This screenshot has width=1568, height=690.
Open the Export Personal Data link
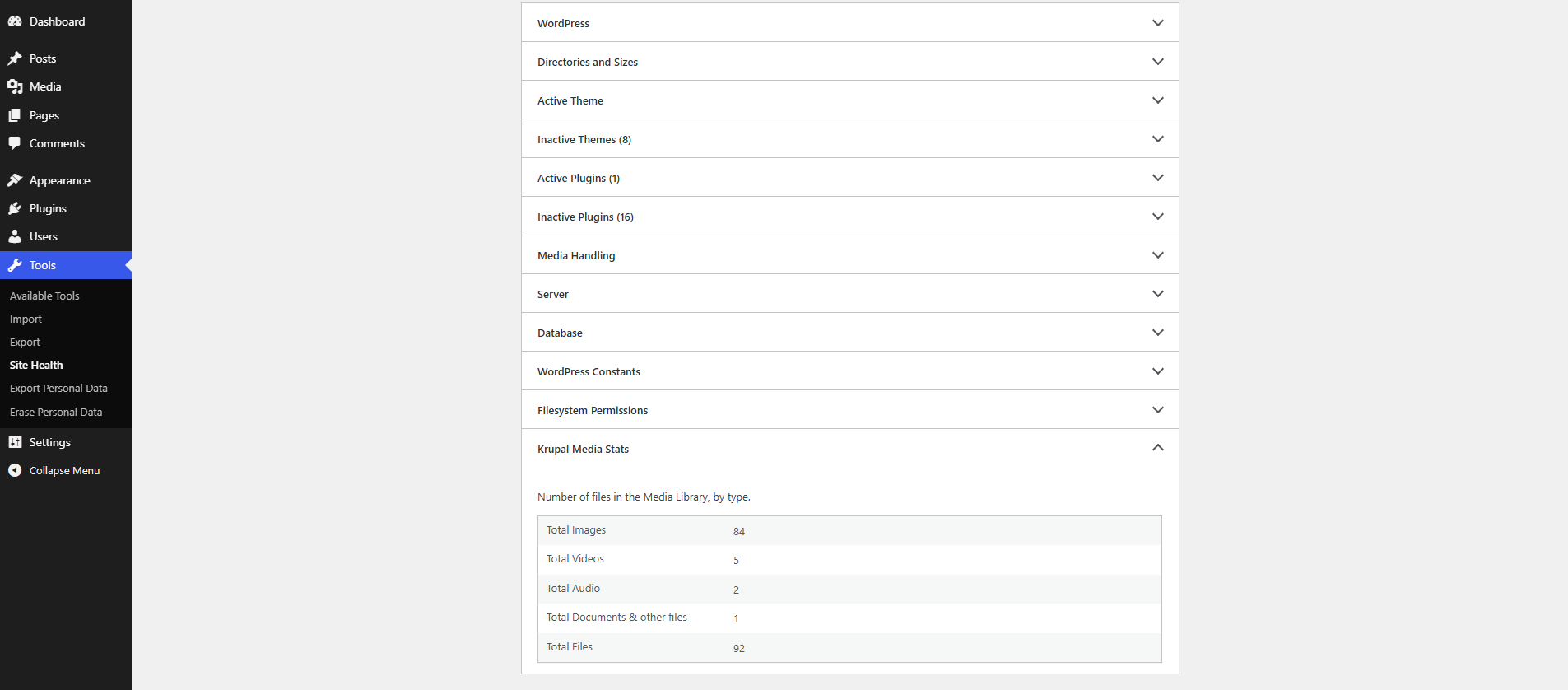(x=58, y=389)
